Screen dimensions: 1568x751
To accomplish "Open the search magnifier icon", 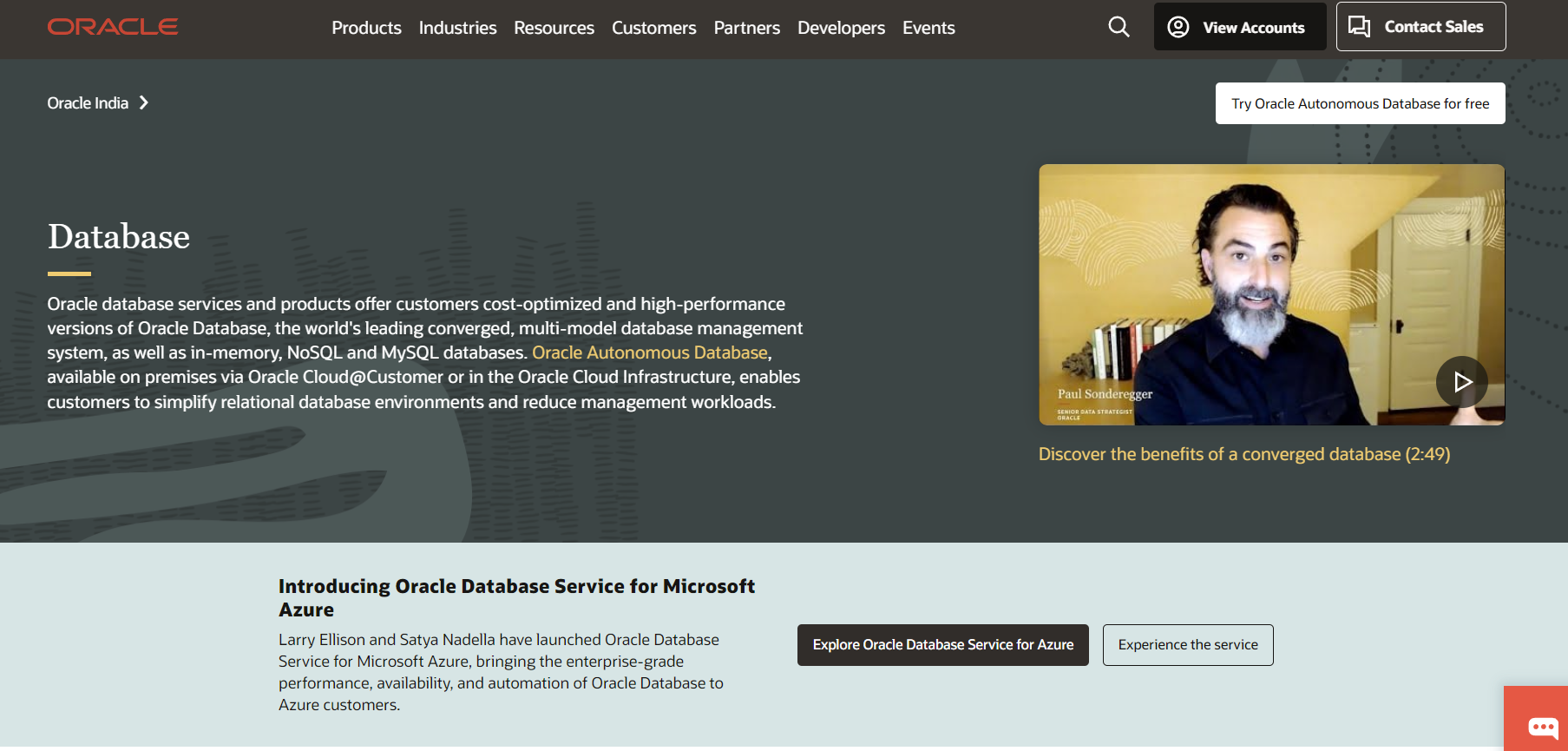I will click(1119, 27).
